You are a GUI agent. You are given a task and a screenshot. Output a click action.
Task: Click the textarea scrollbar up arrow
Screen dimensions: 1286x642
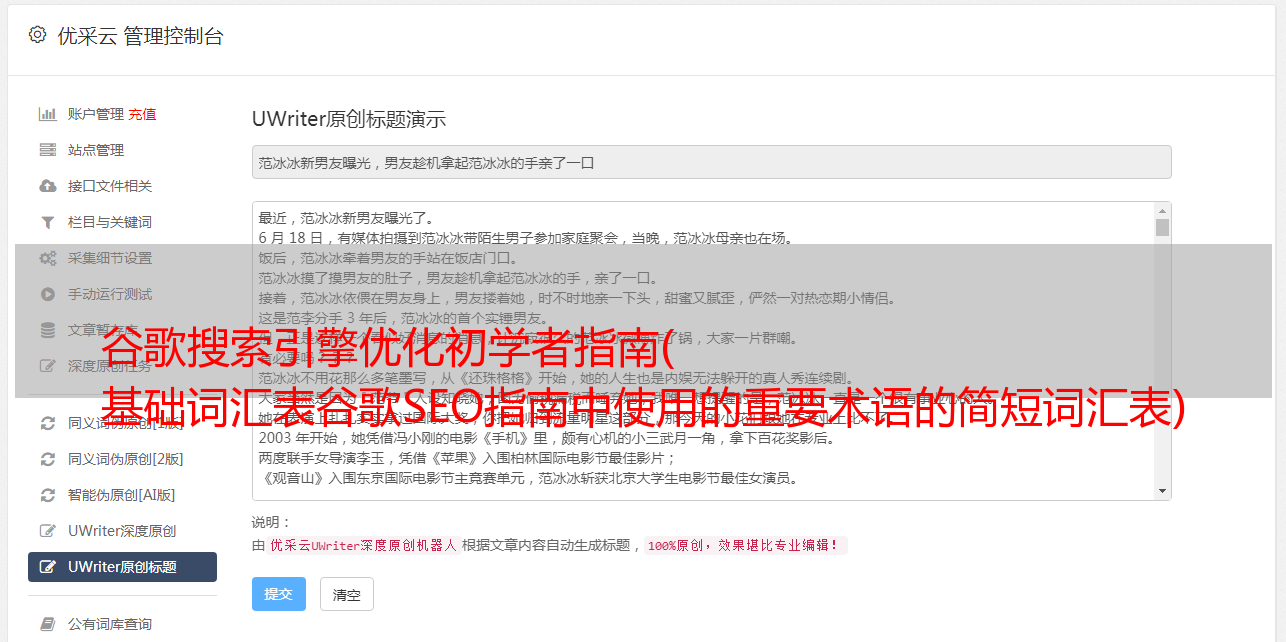point(1162,211)
